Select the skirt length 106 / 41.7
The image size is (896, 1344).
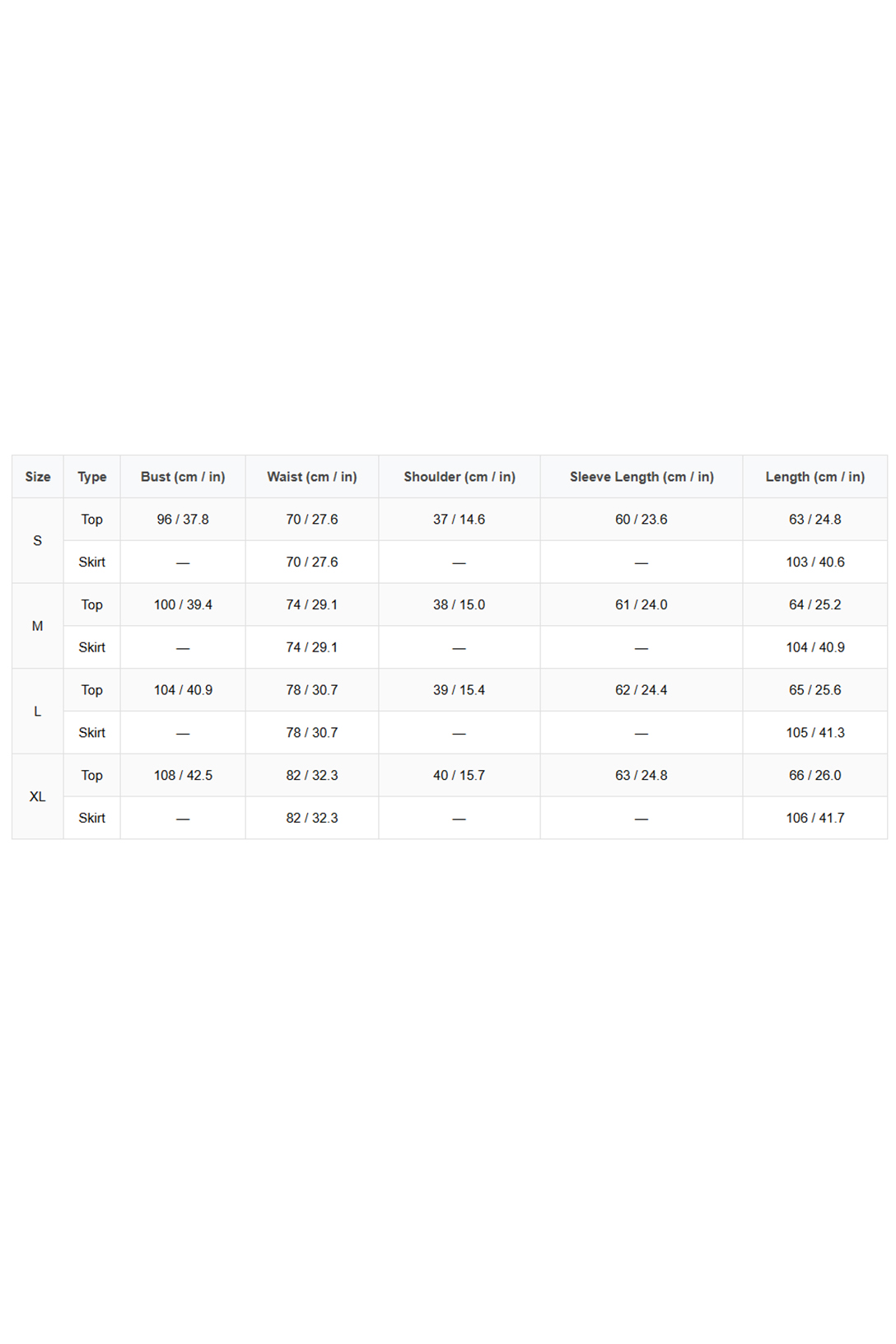point(815,818)
